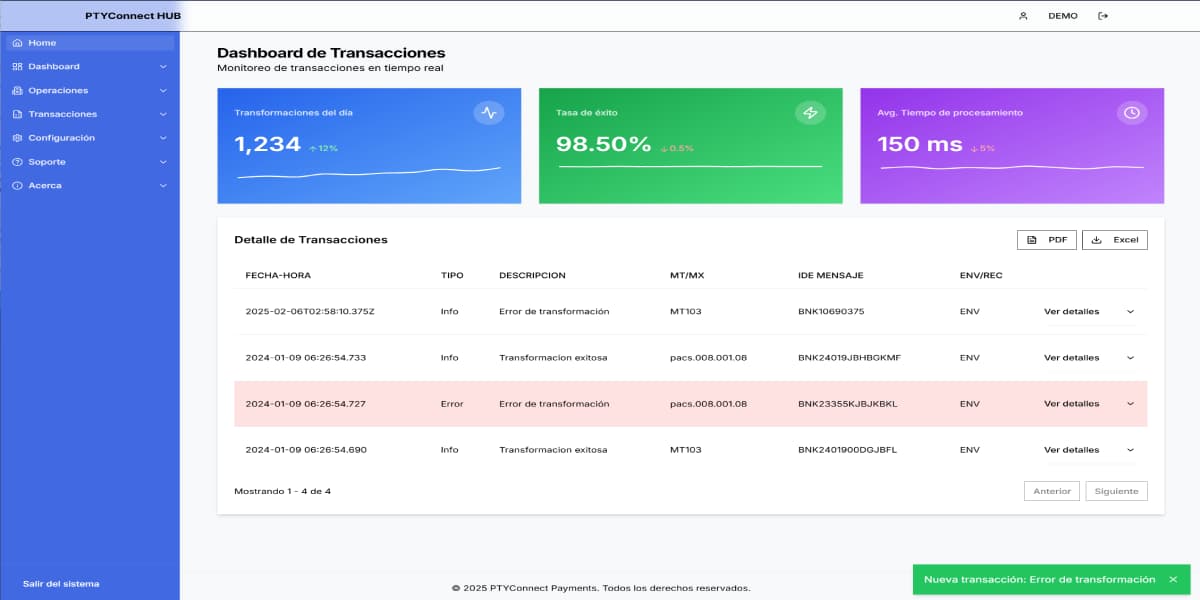1200x600 pixels.
Task: Click the logout icon in top bar
Action: pyautogui.click(x=1103, y=16)
